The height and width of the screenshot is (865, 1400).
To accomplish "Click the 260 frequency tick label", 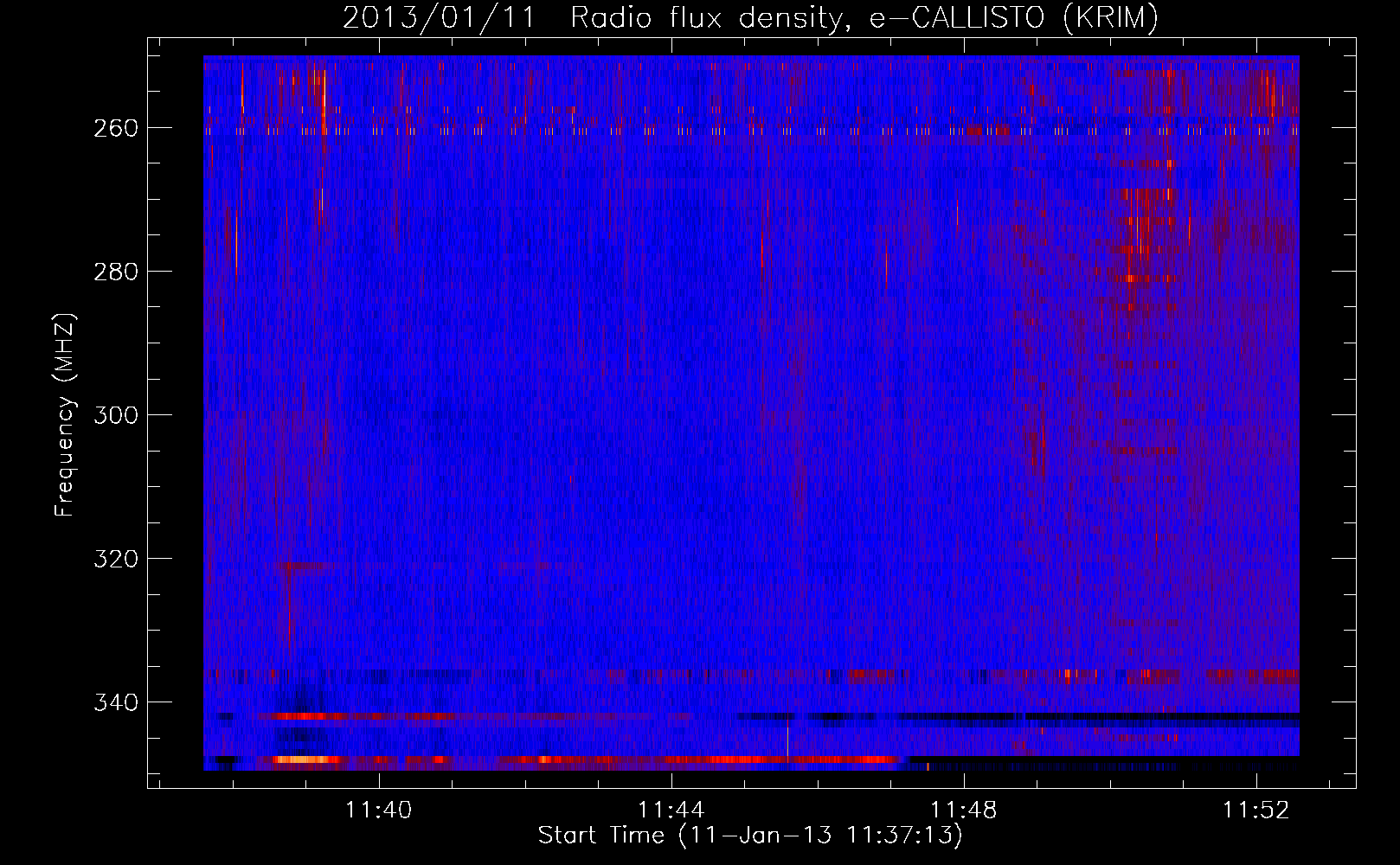I will pyautogui.click(x=116, y=128).
